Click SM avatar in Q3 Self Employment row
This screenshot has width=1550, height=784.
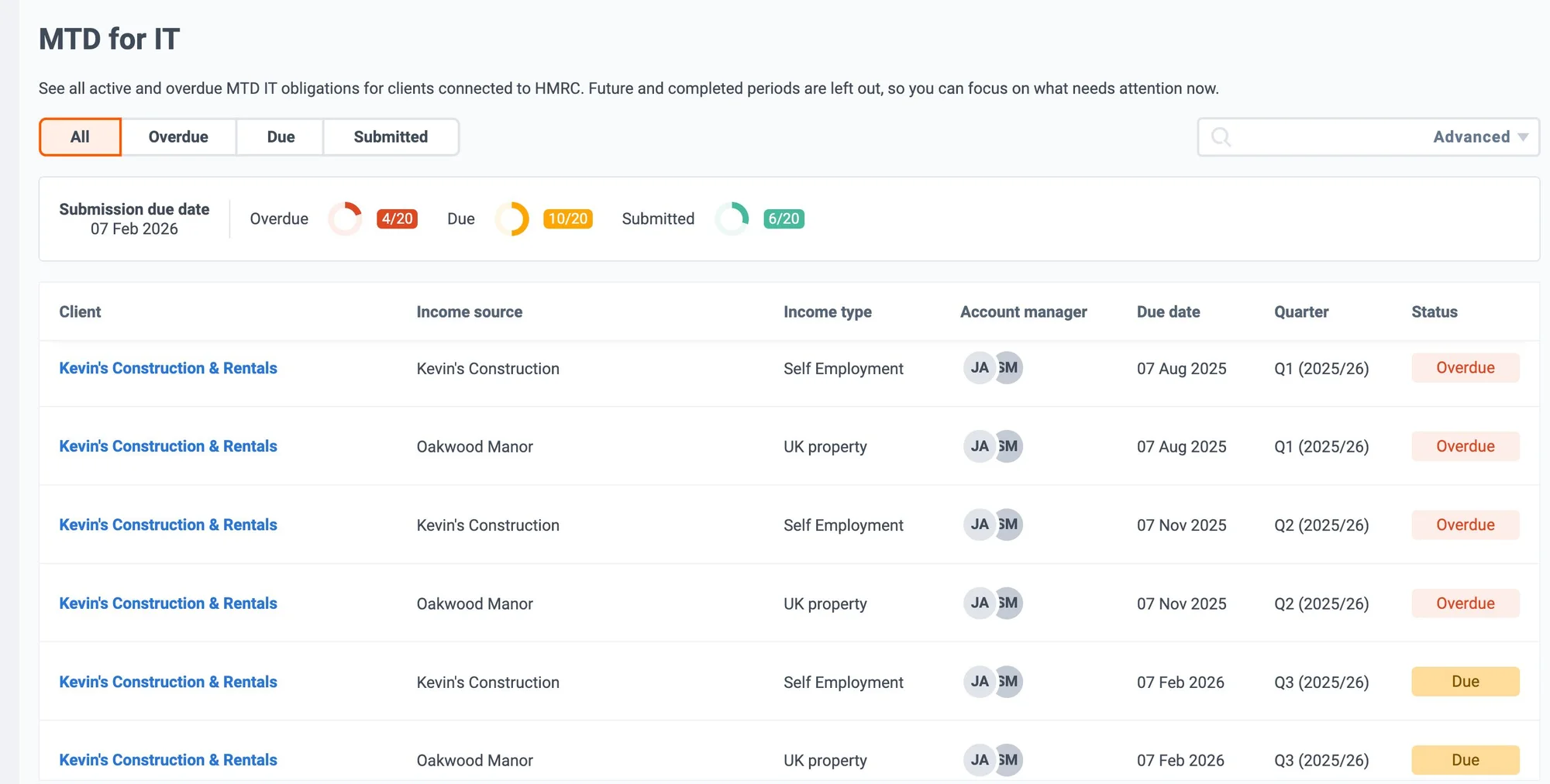click(1010, 682)
